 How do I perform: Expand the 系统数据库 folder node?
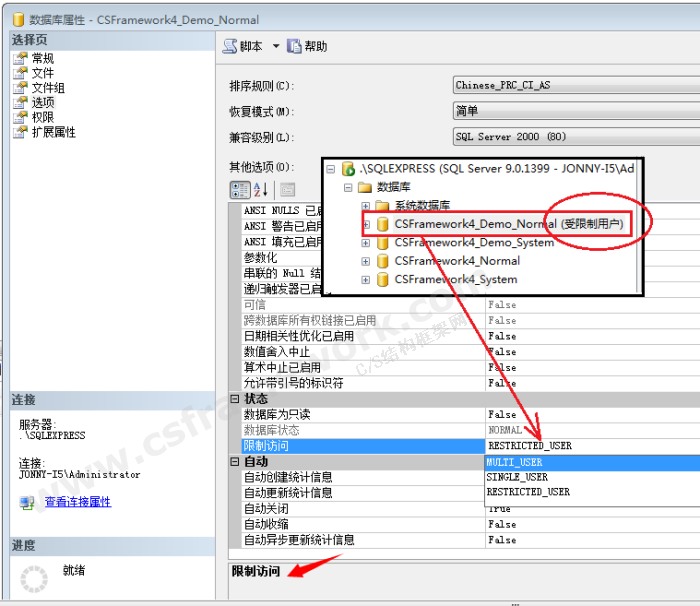click(x=365, y=206)
